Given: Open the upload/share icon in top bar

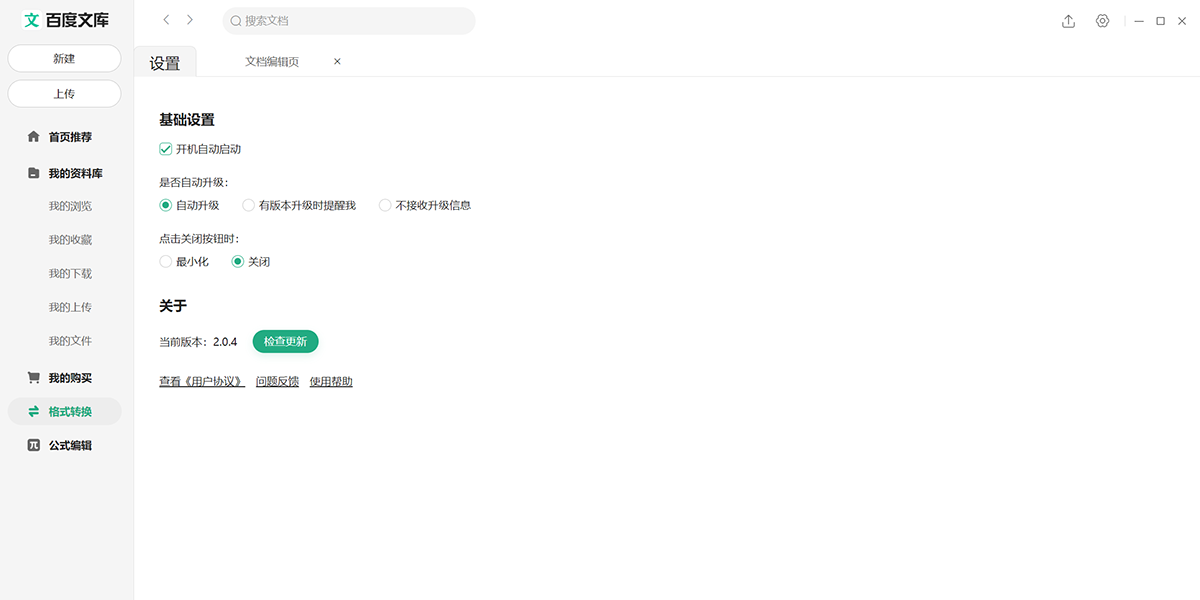Looking at the screenshot, I should click(x=1068, y=21).
